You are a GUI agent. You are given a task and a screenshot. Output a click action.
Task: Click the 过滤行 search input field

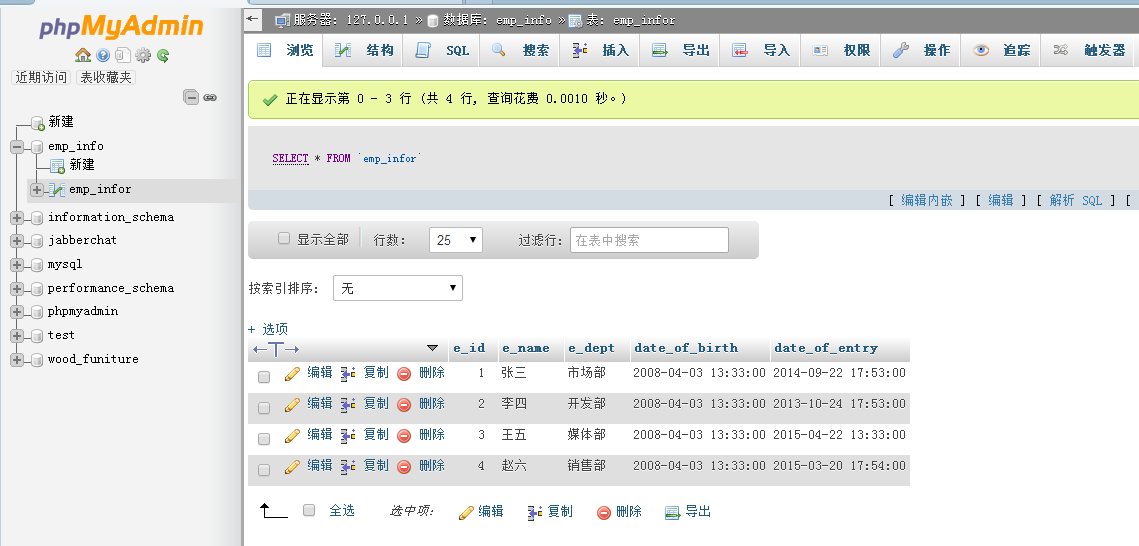tap(649, 240)
